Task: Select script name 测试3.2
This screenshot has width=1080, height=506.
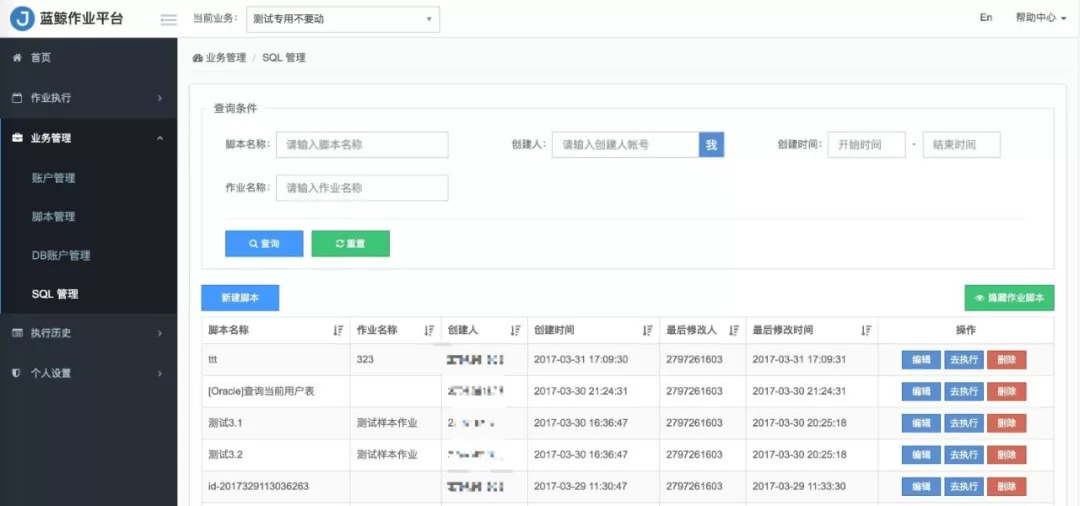Action: click(225, 454)
